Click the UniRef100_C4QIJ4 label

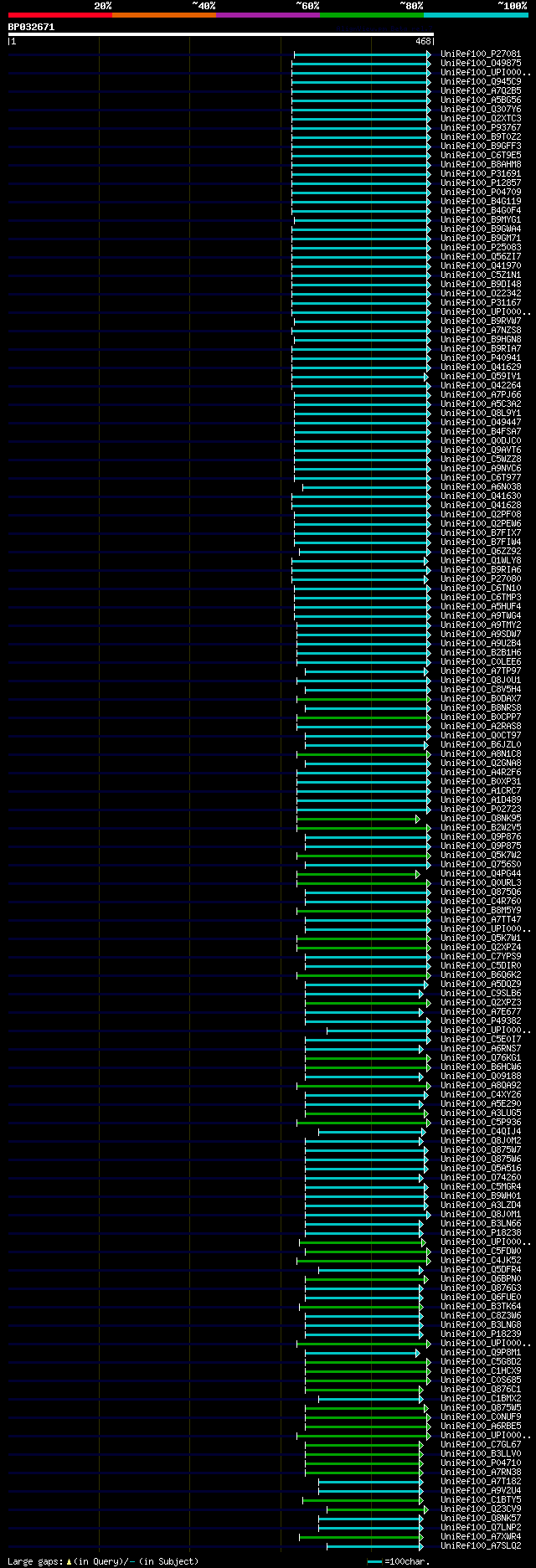coord(481,1132)
